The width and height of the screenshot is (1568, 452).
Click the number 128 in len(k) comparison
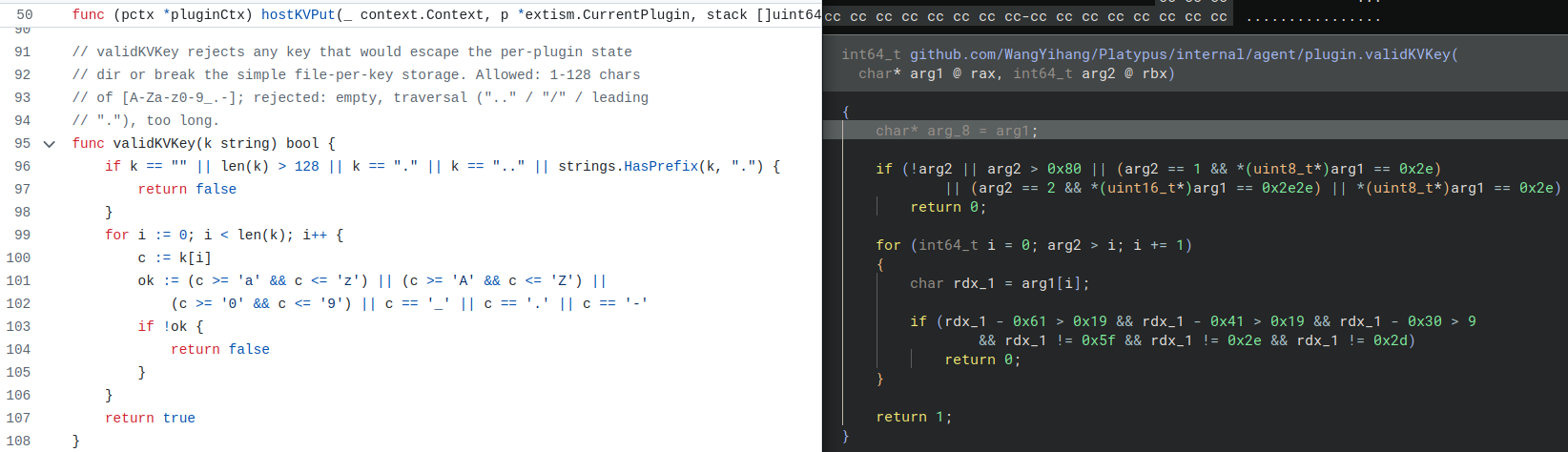(307, 167)
